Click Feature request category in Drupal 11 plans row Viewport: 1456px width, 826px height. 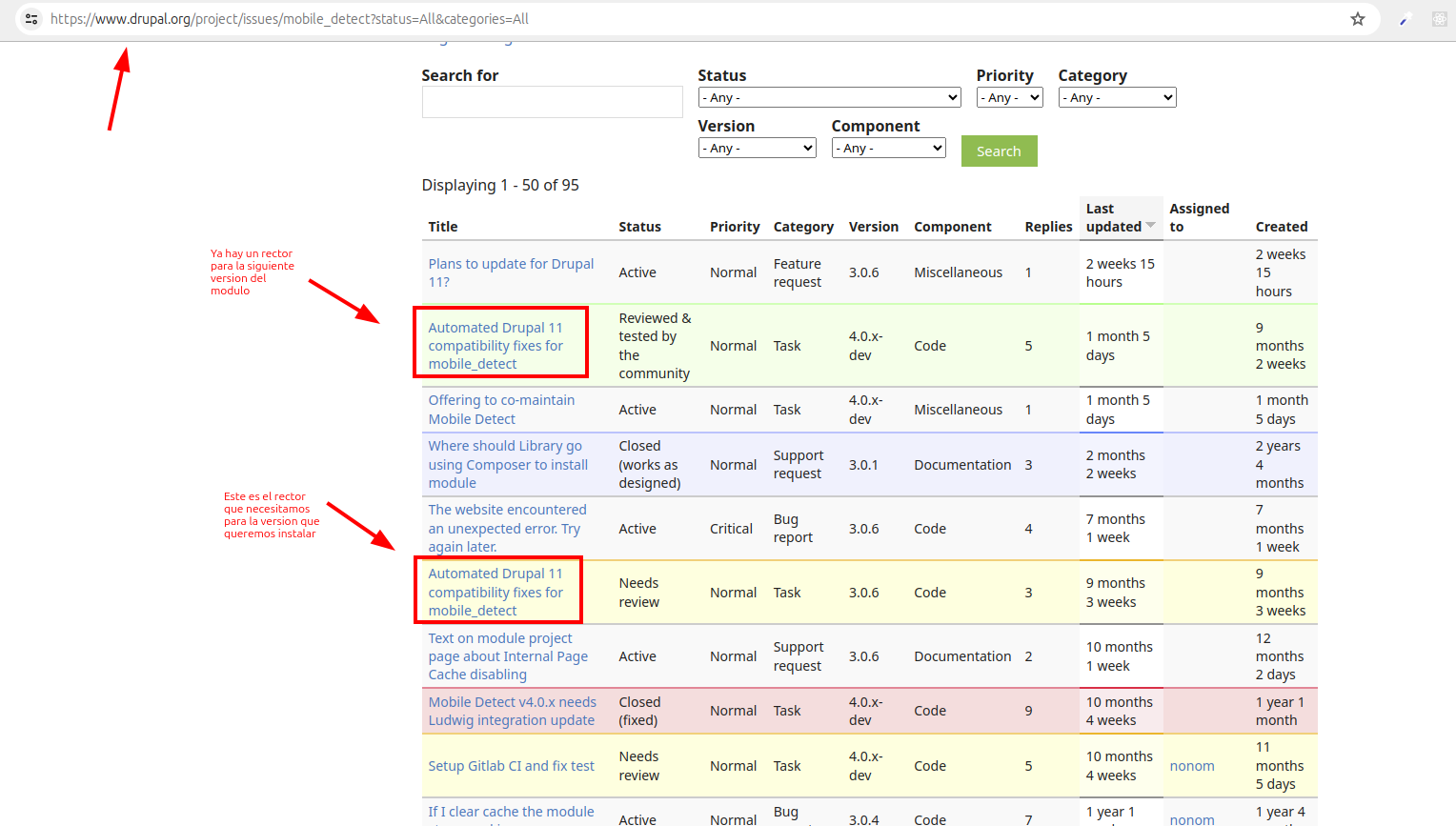coord(798,272)
